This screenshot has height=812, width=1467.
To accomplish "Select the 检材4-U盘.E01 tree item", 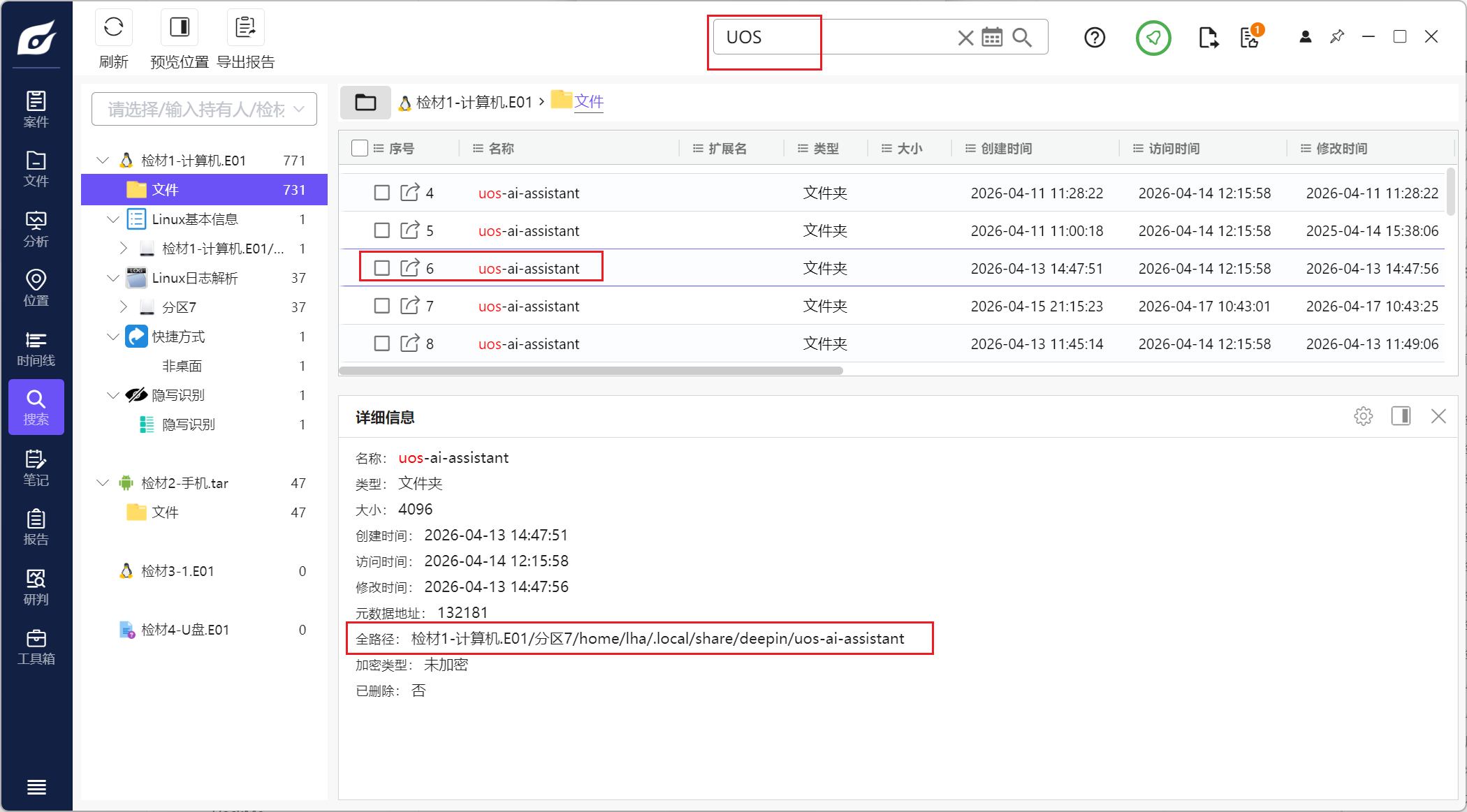I will pyautogui.click(x=185, y=630).
